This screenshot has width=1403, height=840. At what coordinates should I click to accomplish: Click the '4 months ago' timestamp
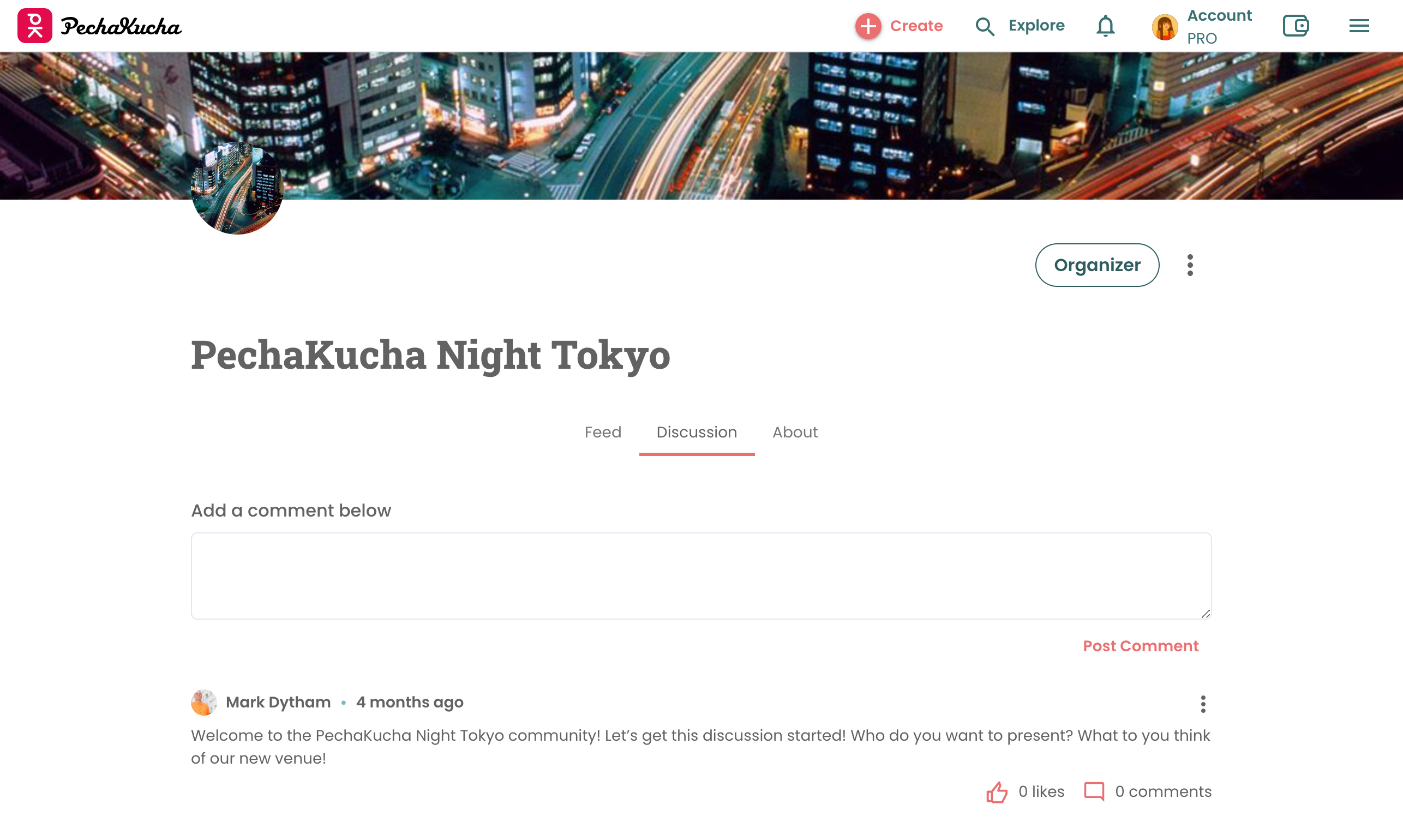tap(409, 702)
